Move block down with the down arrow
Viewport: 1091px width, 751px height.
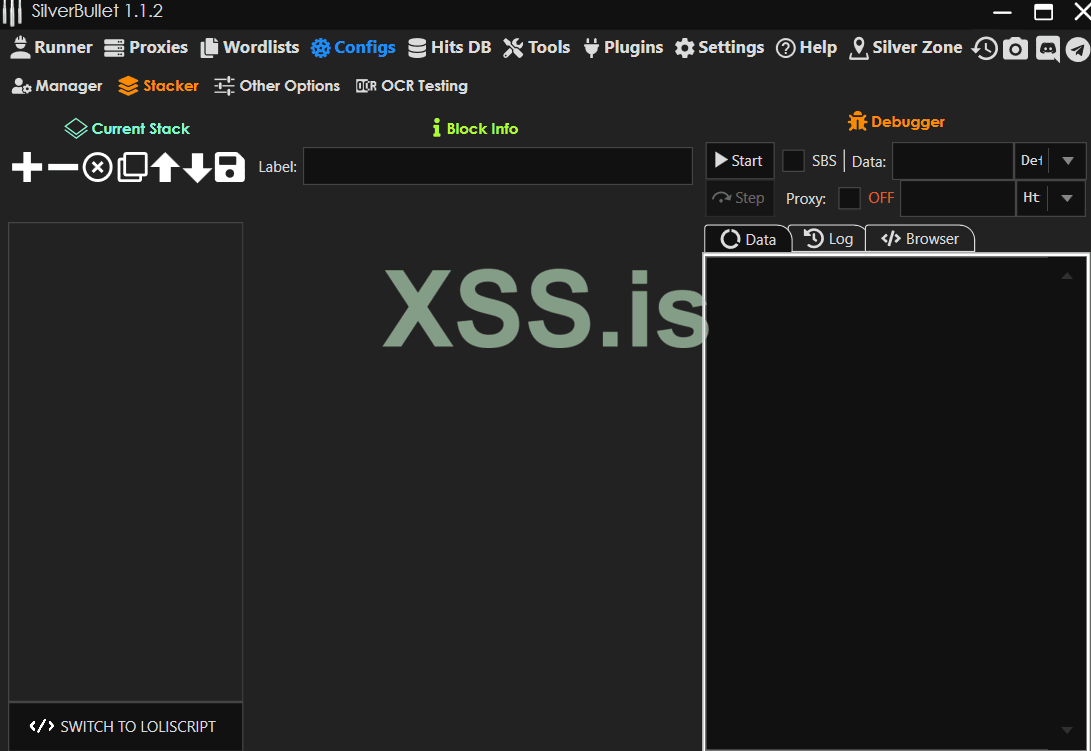pyautogui.click(x=198, y=167)
